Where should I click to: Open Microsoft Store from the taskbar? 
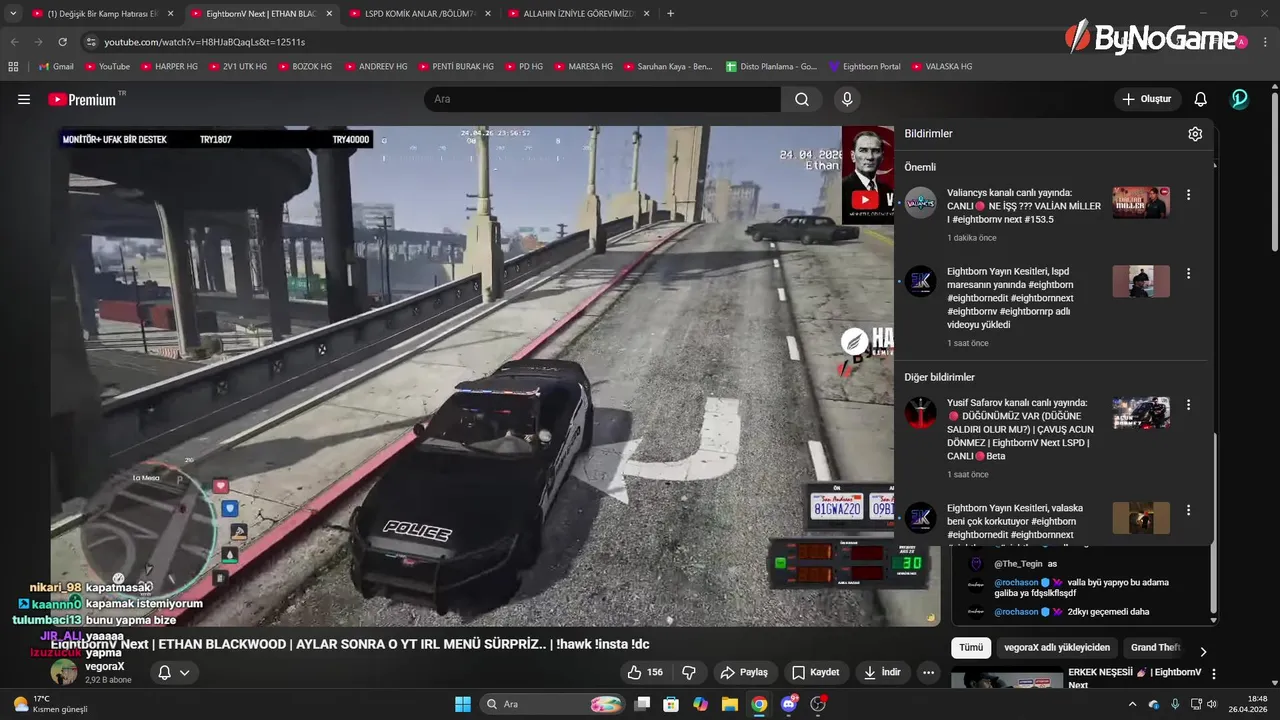click(672, 704)
